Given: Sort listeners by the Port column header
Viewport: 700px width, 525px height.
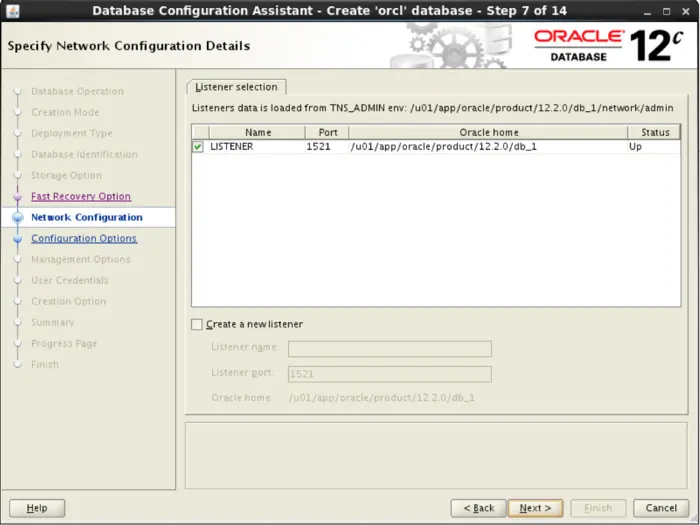Looking at the screenshot, I should [327, 133].
